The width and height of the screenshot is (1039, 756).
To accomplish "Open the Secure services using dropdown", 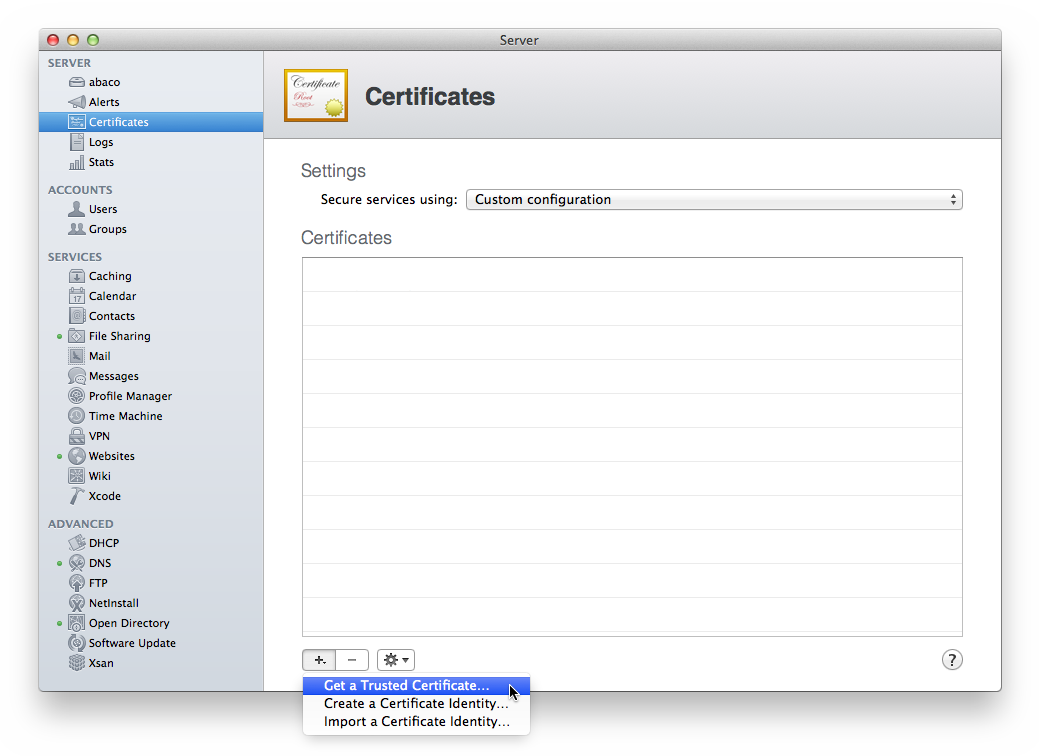I will click(x=714, y=199).
